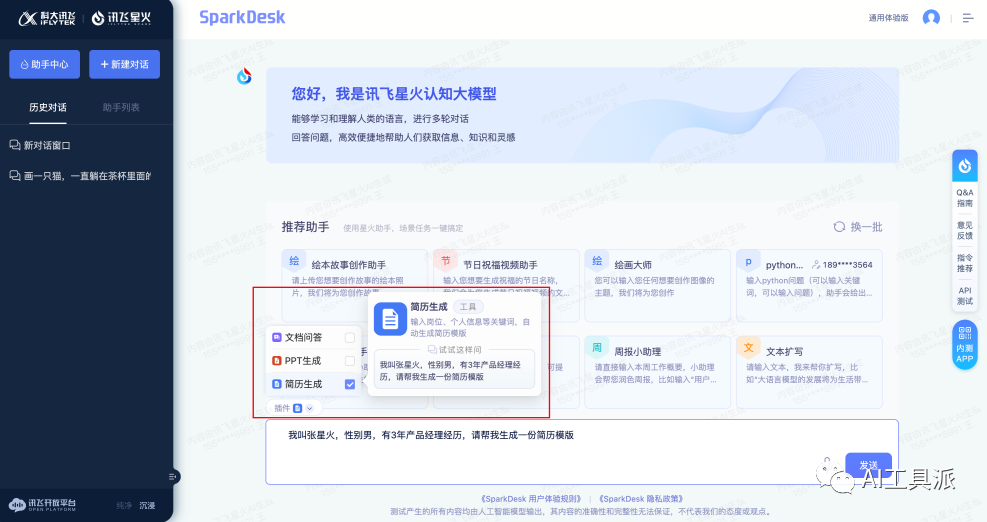Click the Spark flame avatar beside greeting
The image size is (987, 522).
tap(244, 76)
